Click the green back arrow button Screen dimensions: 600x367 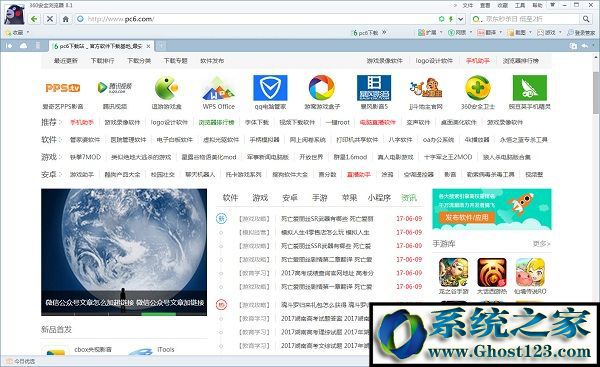click(x=34, y=19)
